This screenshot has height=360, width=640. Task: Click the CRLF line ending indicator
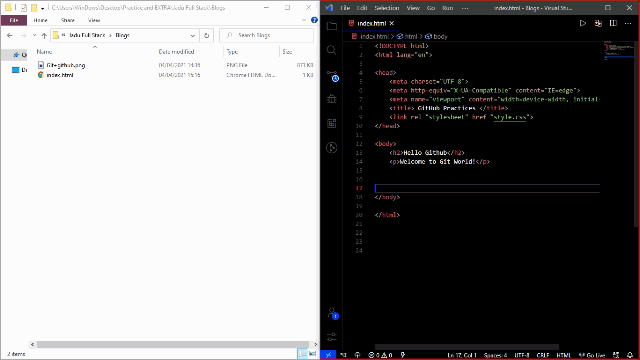542,355
